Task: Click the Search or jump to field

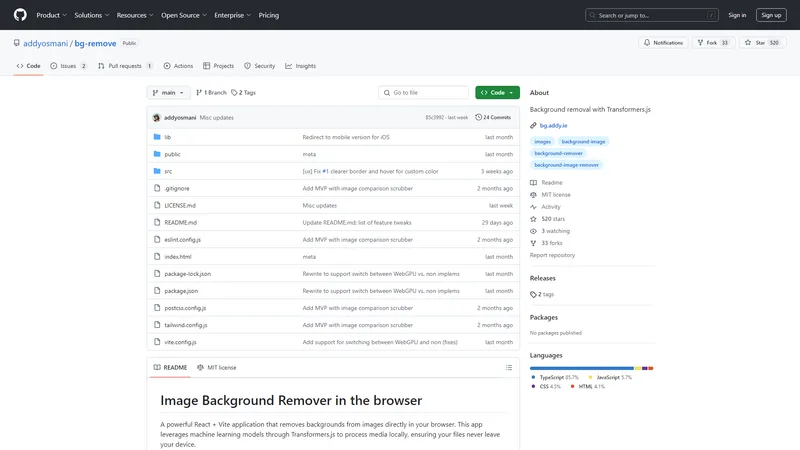Action: 652,15
